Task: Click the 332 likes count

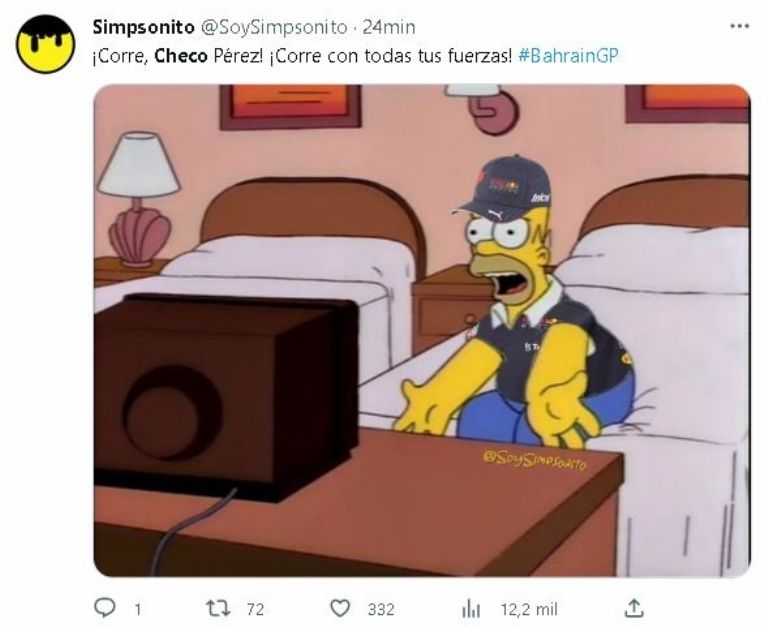Action: point(381,609)
